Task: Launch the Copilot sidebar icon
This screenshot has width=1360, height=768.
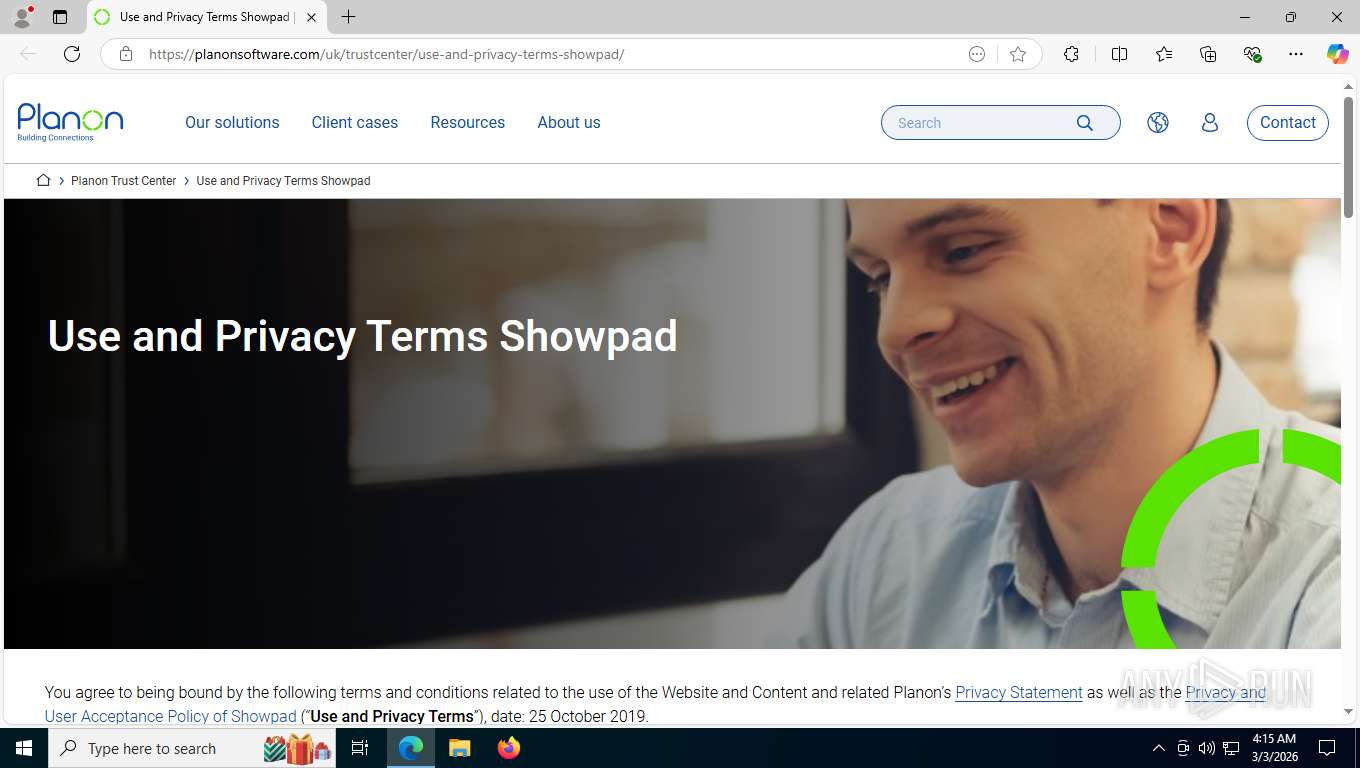Action: (x=1337, y=54)
